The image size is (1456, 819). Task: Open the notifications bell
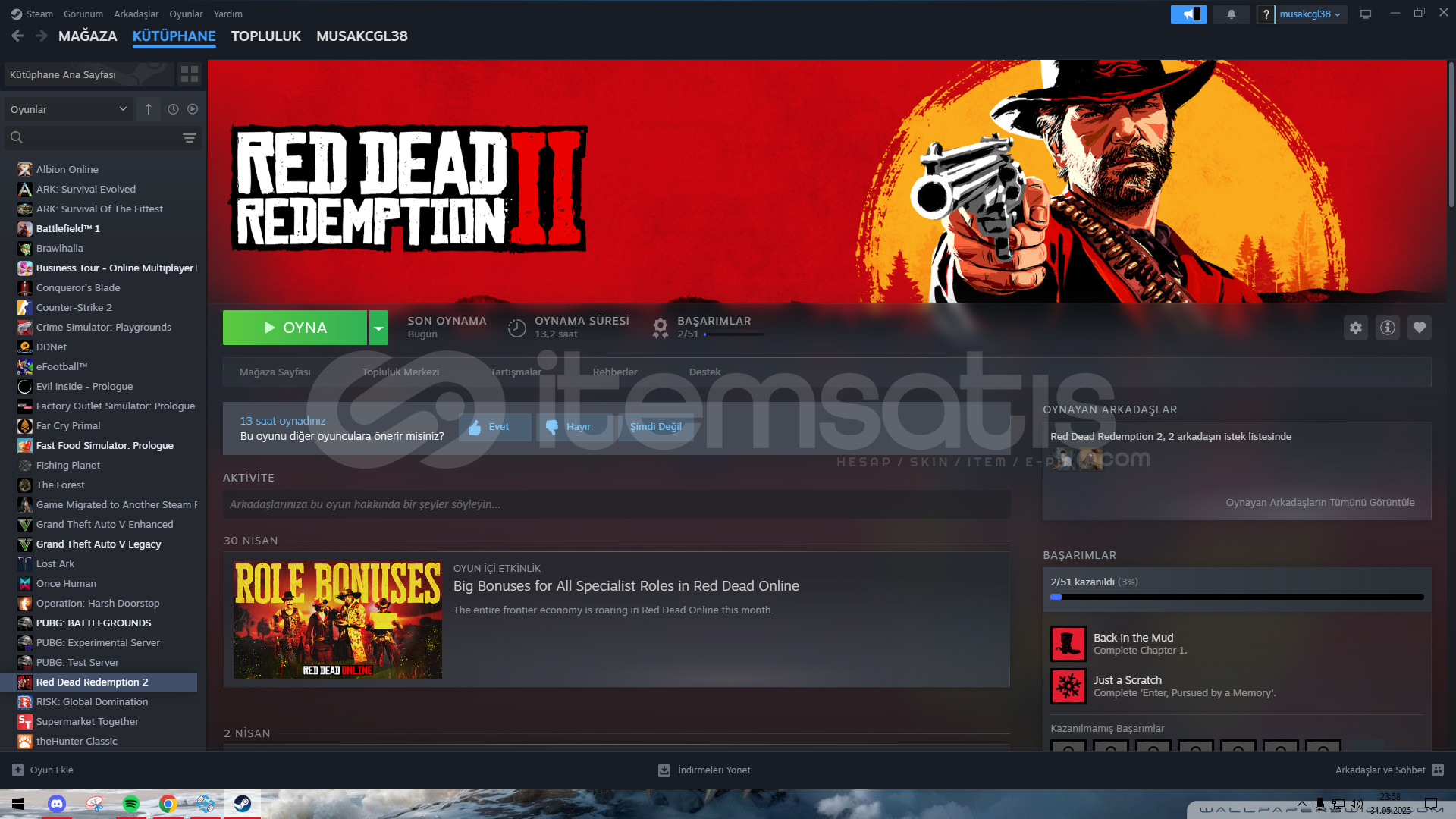(1231, 14)
